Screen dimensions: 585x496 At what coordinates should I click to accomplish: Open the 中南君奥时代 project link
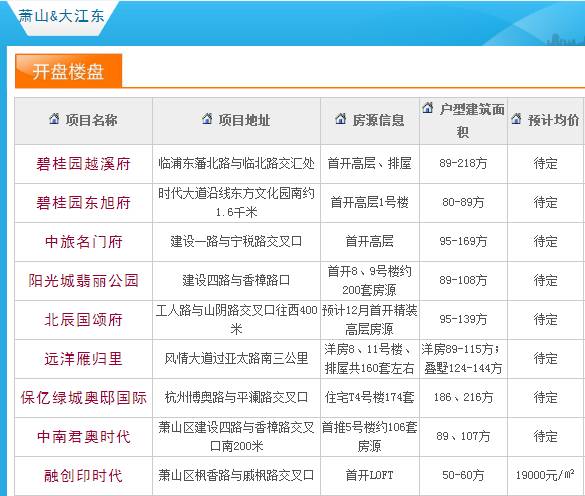[84, 437]
